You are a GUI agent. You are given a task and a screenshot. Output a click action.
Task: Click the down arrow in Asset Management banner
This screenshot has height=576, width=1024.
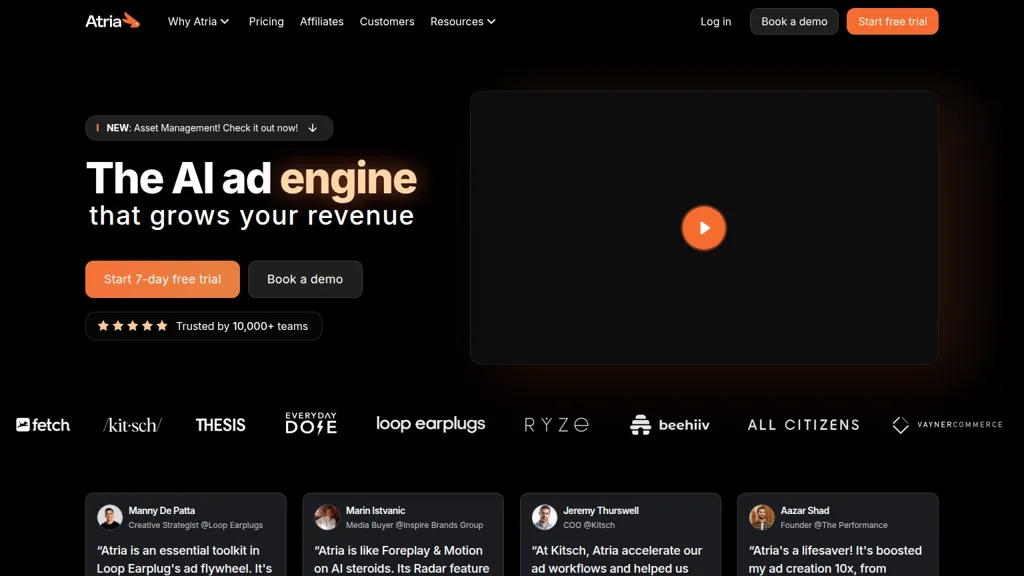pyautogui.click(x=313, y=128)
